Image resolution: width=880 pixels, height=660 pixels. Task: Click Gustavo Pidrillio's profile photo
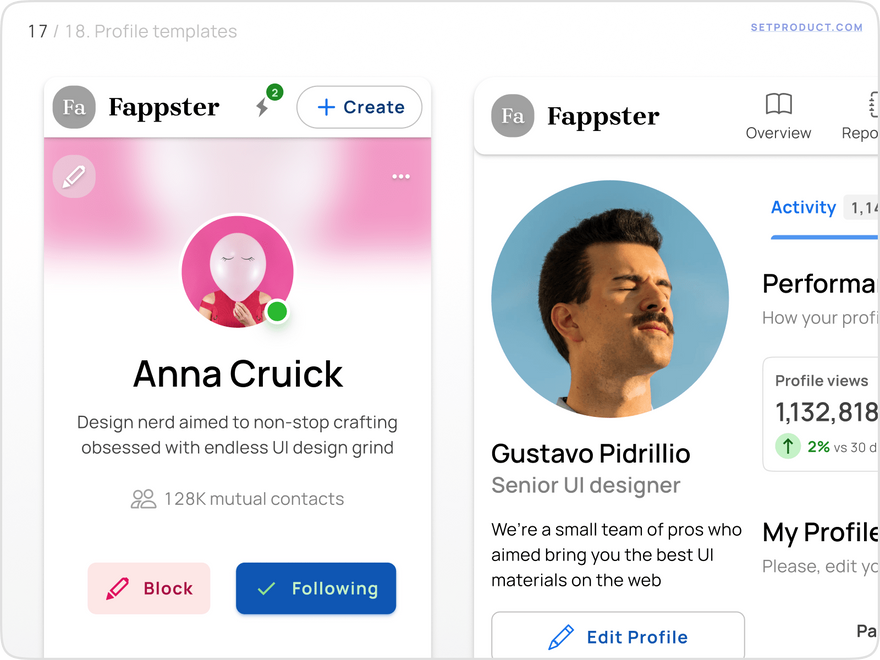[610, 299]
